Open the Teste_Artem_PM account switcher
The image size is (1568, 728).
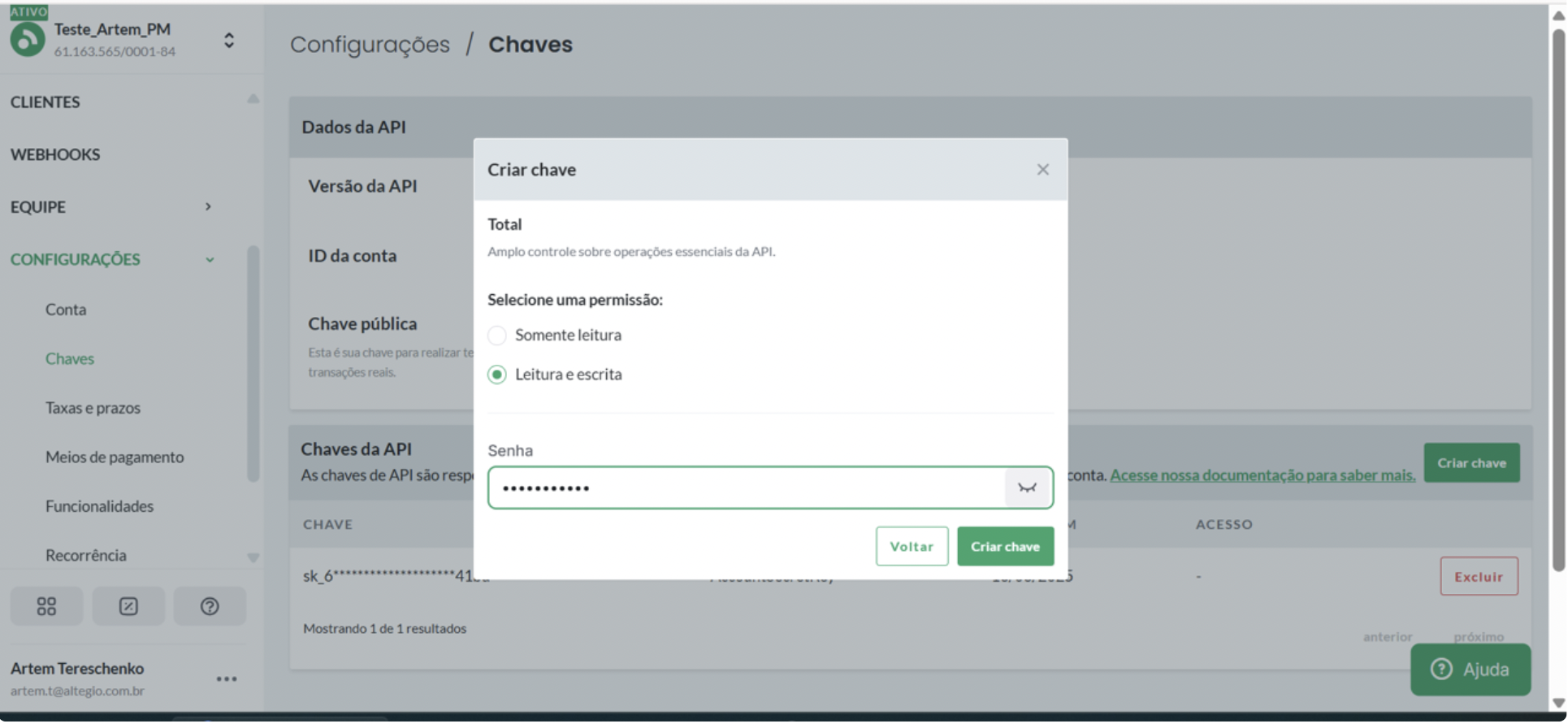229,41
